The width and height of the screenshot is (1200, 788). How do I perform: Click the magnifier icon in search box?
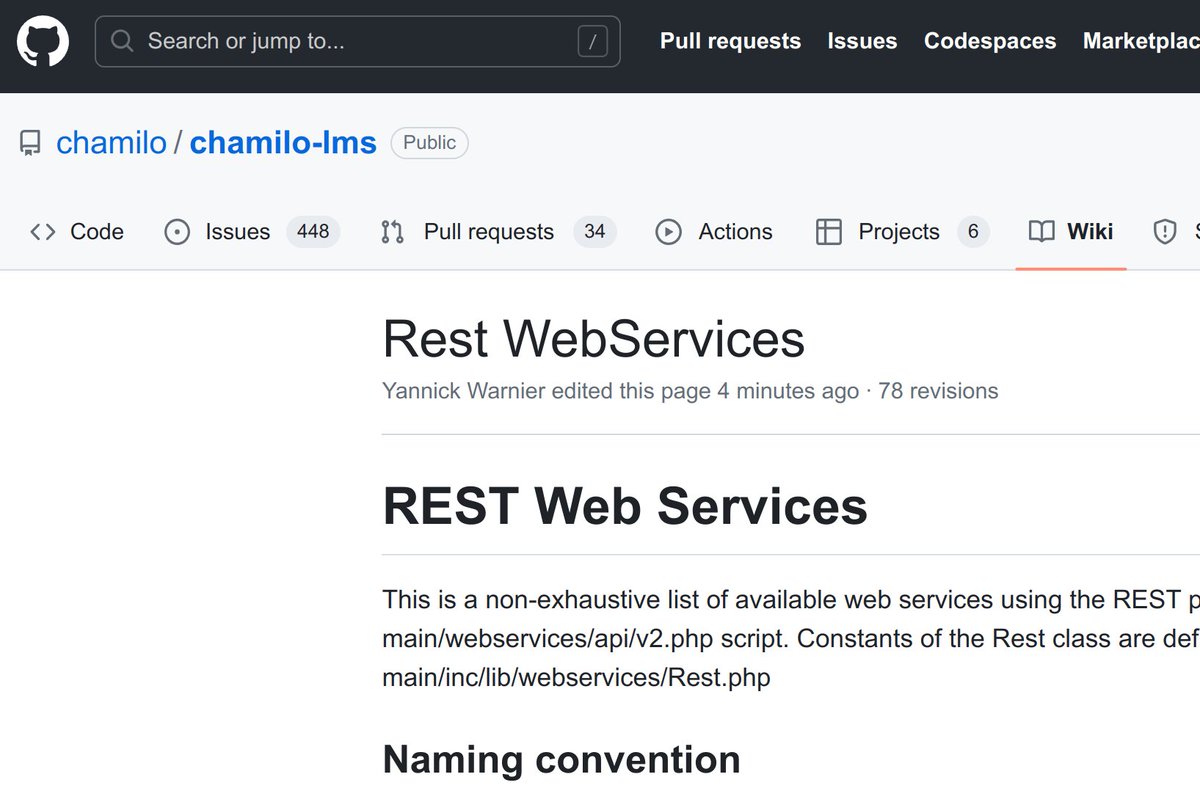[122, 41]
